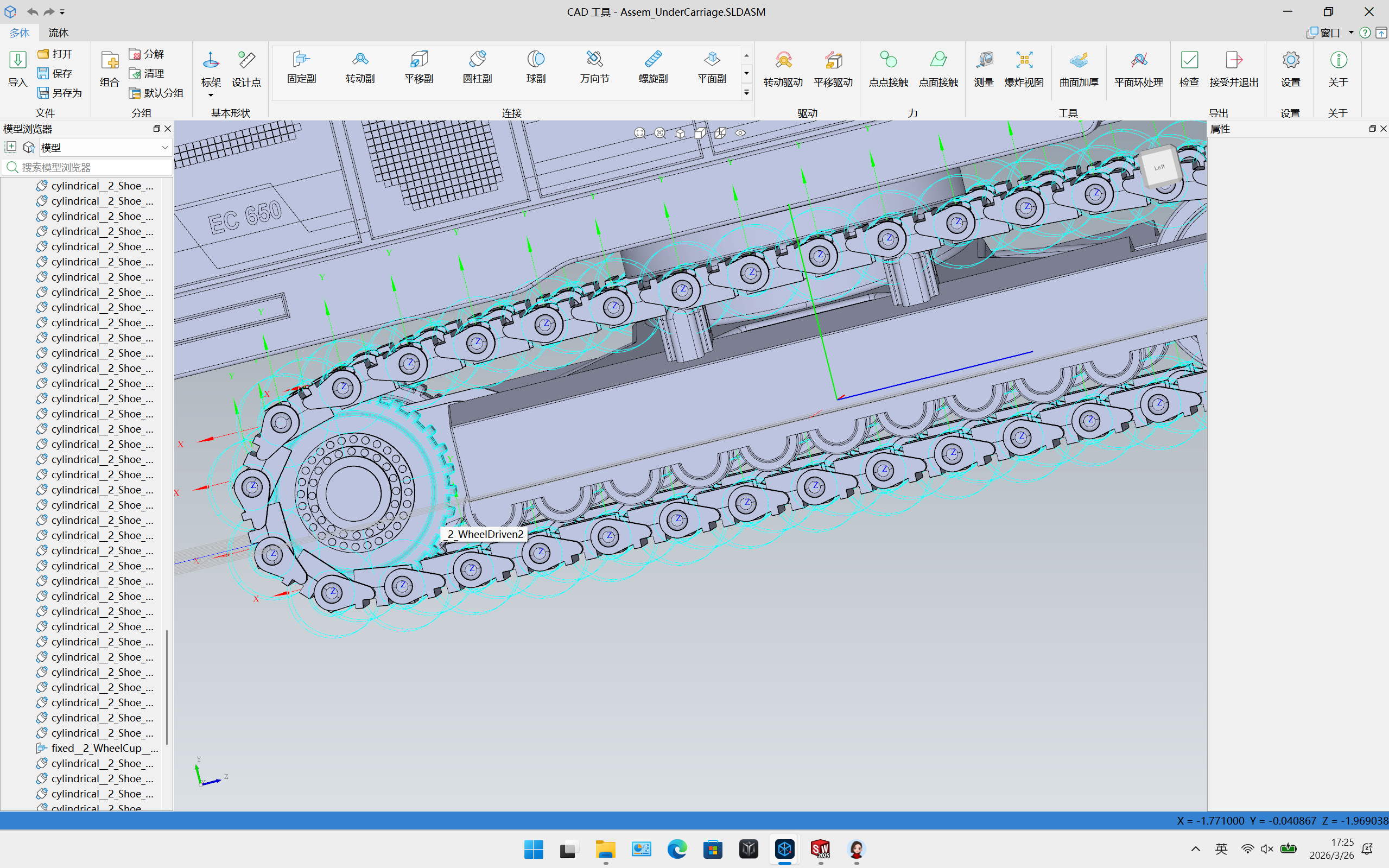
Task: Click the undo arrow in title bar
Action: (x=33, y=11)
